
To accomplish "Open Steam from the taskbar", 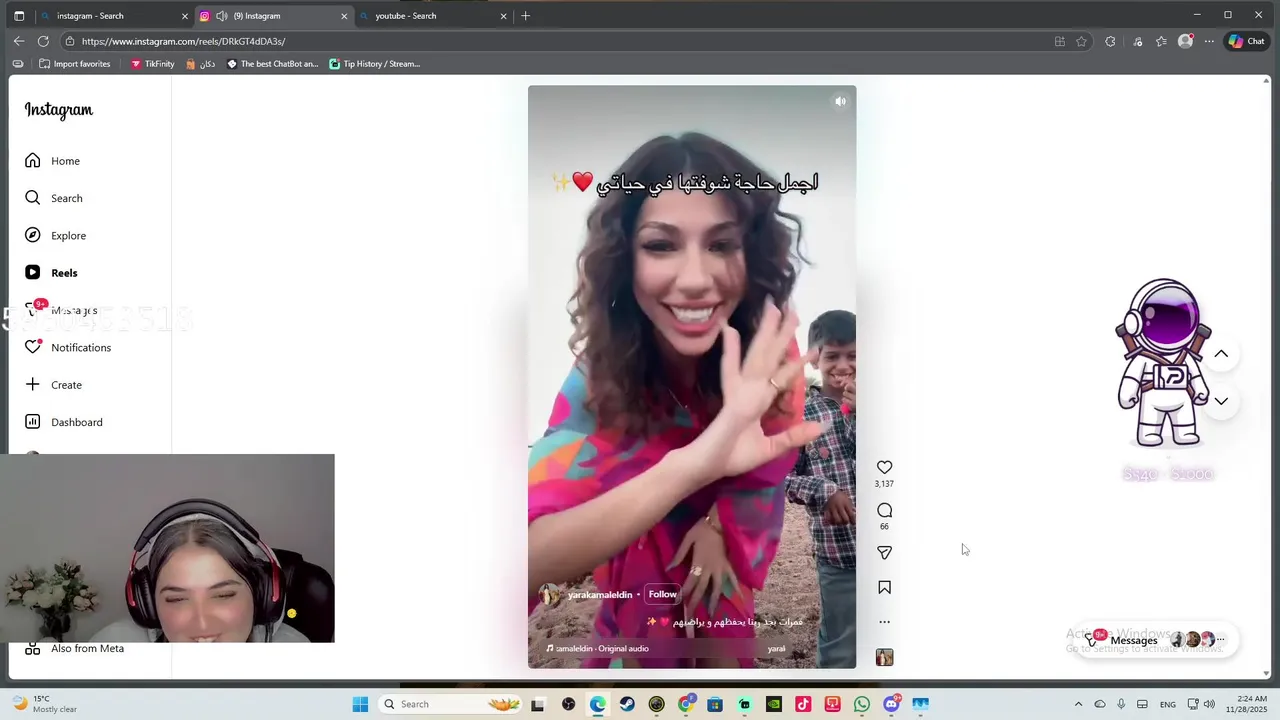I will coord(627,704).
